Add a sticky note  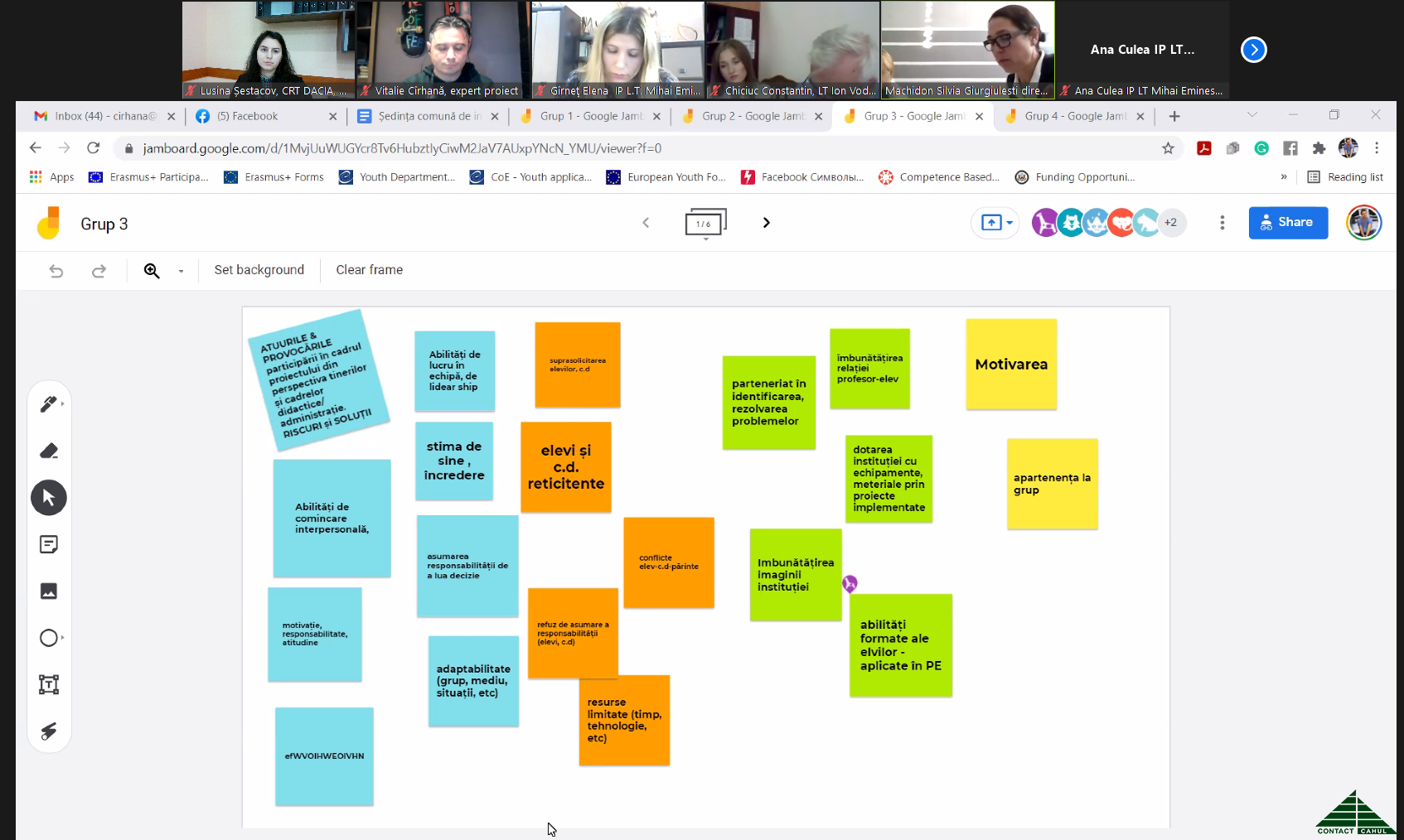49,544
